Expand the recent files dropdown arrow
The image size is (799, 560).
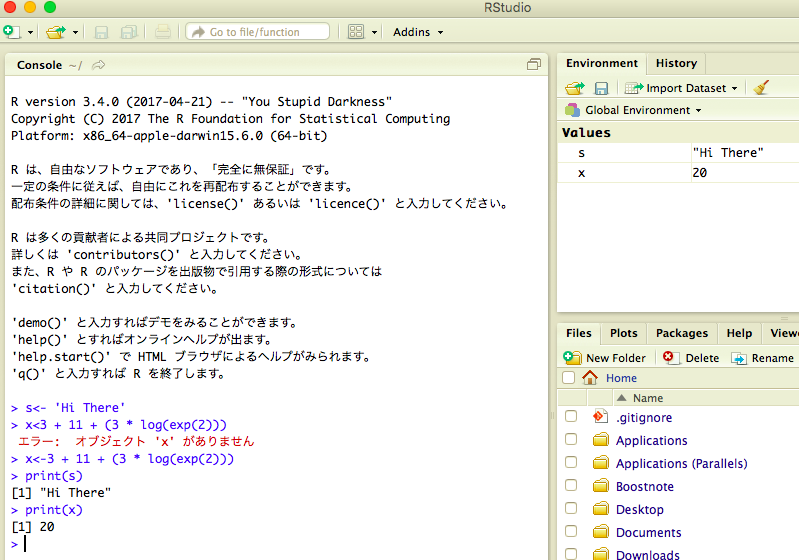tap(75, 33)
